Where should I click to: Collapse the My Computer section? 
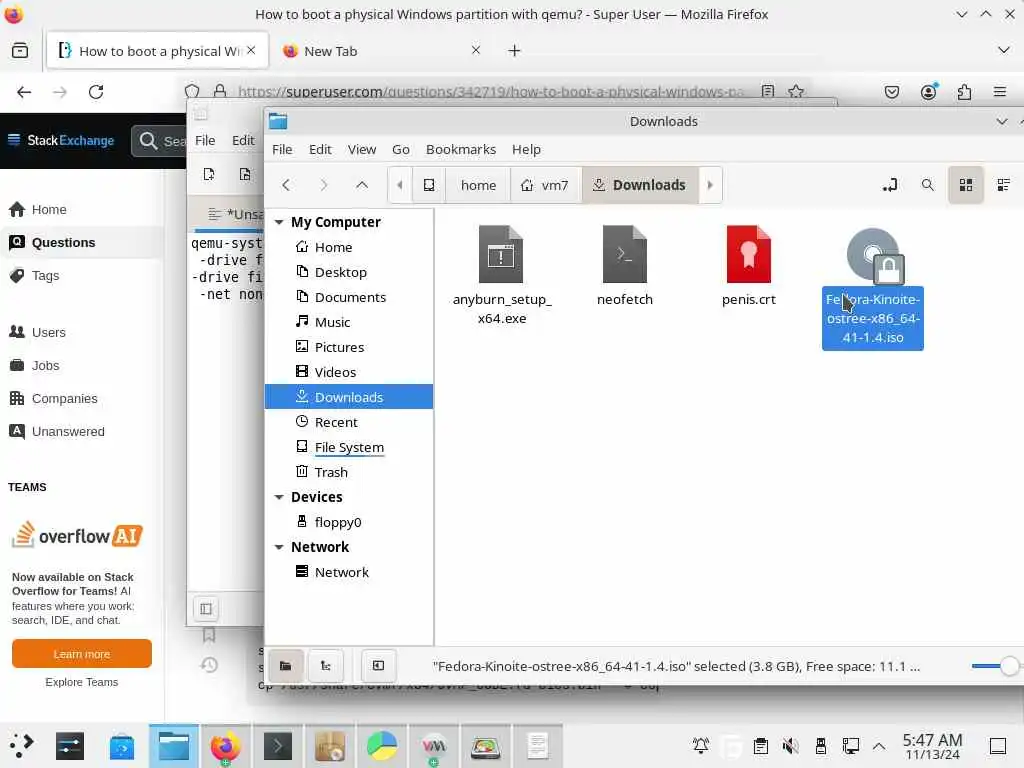pyautogui.click(x=279, y=223)
